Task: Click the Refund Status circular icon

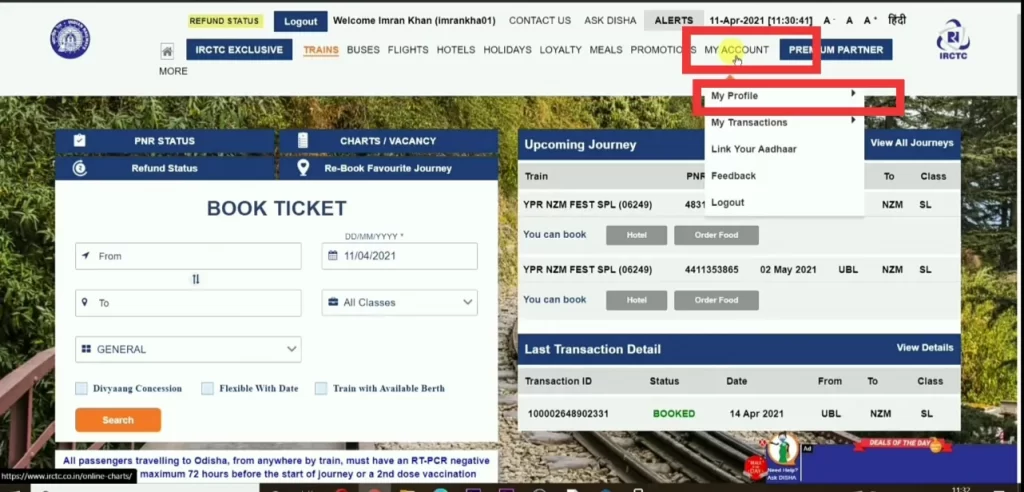Action: [x=80, y=168]
